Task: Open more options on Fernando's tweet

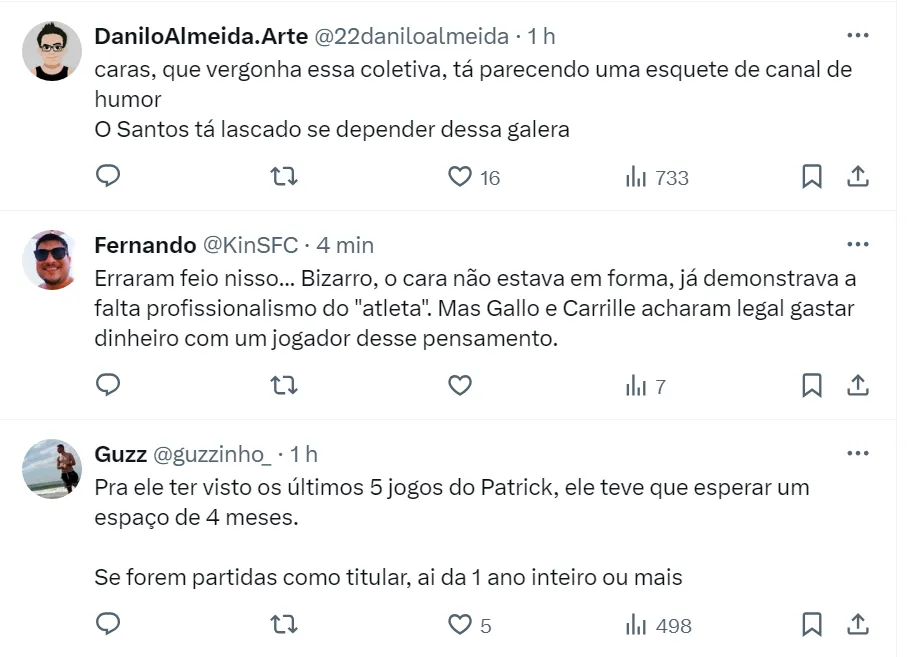Action: point(857,244)
